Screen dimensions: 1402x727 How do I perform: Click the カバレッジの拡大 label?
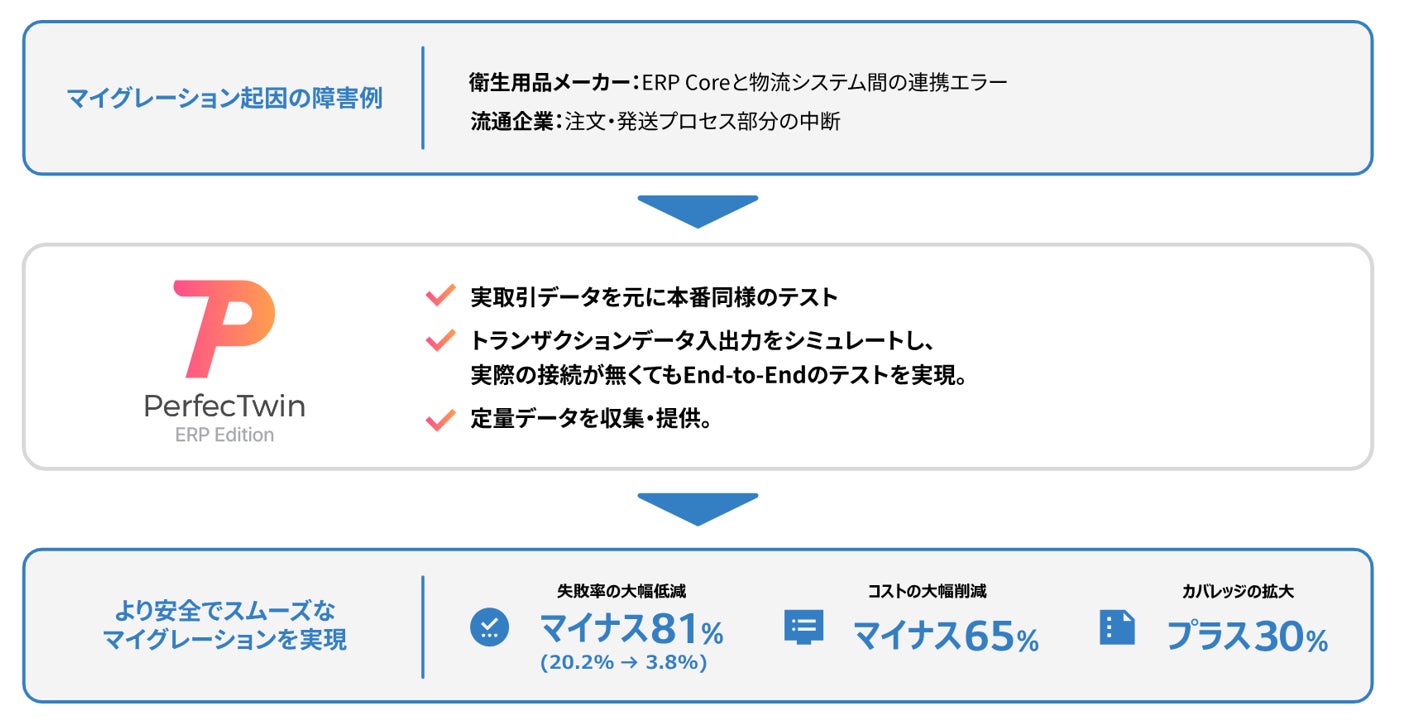click(x=1238, y=591)
